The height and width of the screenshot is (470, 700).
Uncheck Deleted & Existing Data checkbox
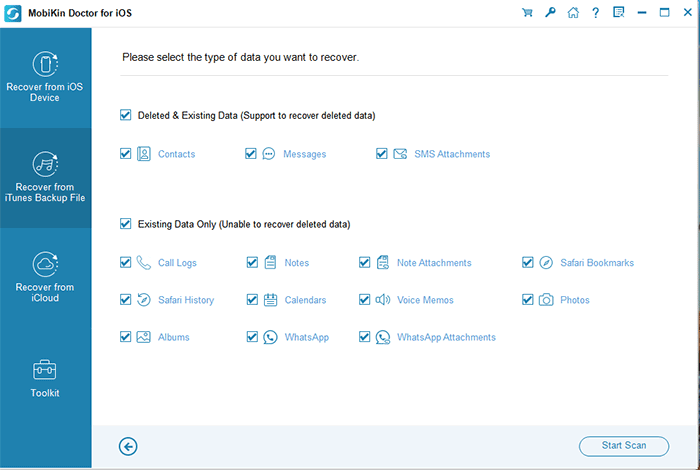tap(125, 115)
